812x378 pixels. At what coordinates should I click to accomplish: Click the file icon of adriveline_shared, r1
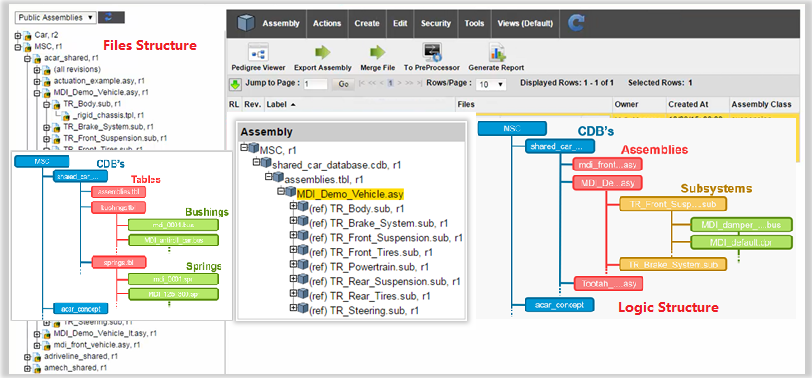coord(36,357)
